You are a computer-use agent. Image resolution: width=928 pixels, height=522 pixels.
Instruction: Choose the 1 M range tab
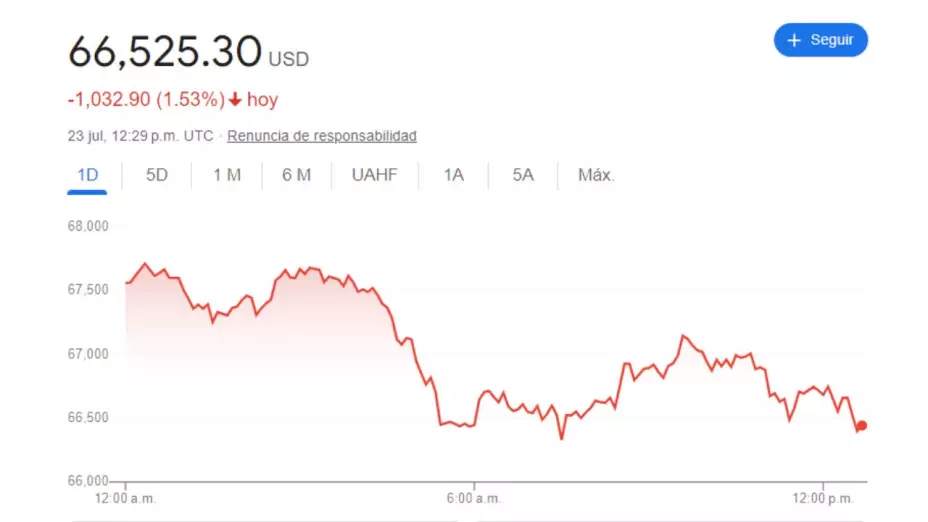227,175
